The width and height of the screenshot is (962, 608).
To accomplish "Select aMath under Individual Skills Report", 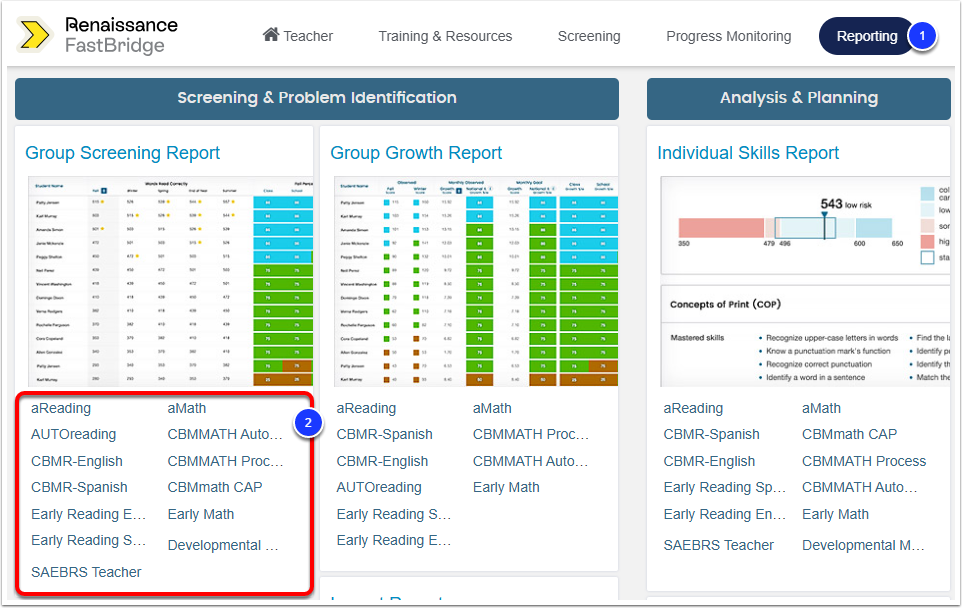I will pos(821,408).
